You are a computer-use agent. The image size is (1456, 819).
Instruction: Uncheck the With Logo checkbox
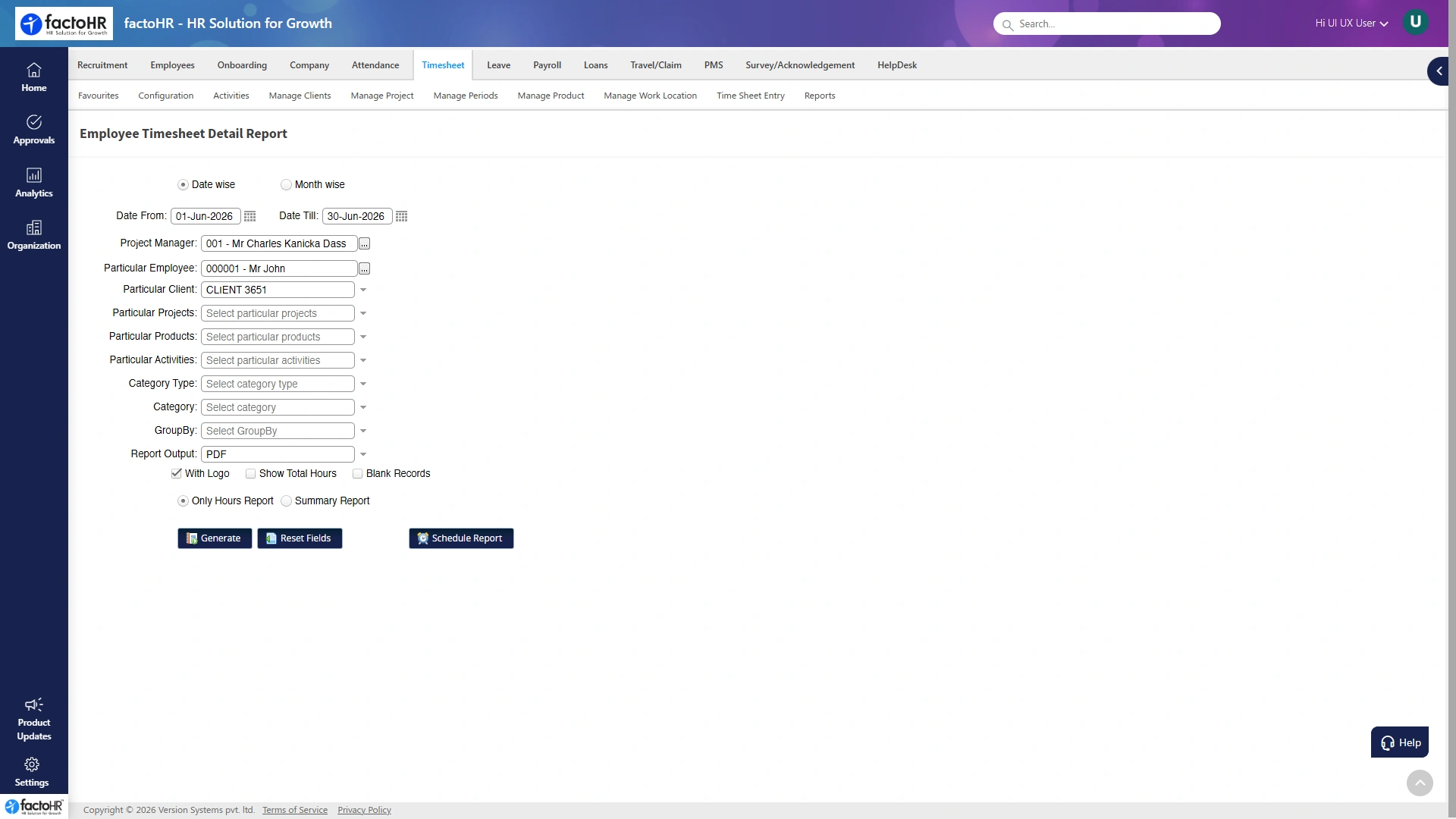coord(177,473)
